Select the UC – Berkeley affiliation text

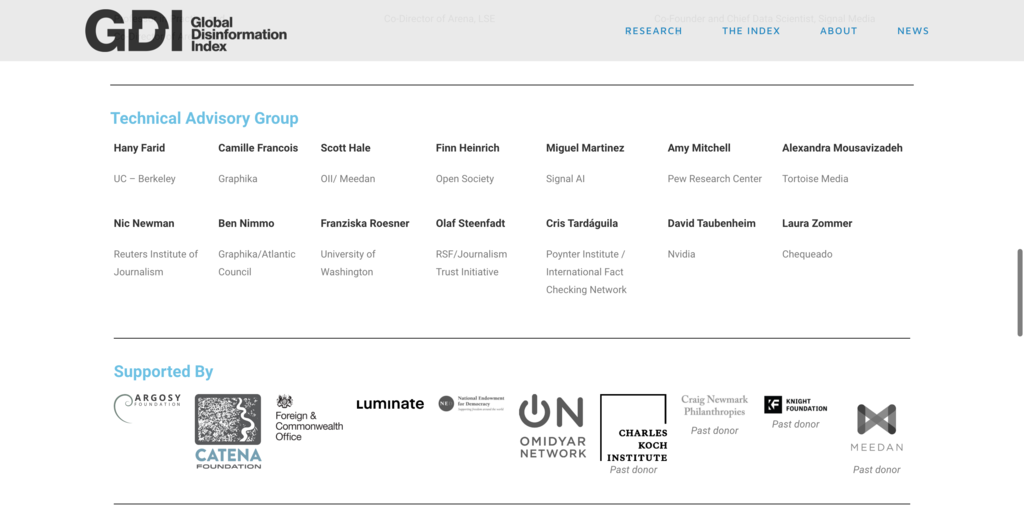(144, 178)
